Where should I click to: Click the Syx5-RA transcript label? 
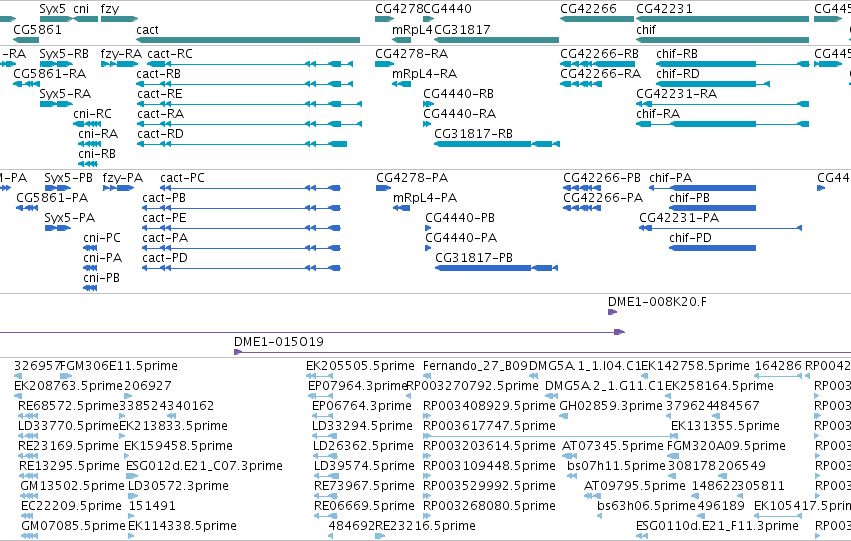pos(65,94)
